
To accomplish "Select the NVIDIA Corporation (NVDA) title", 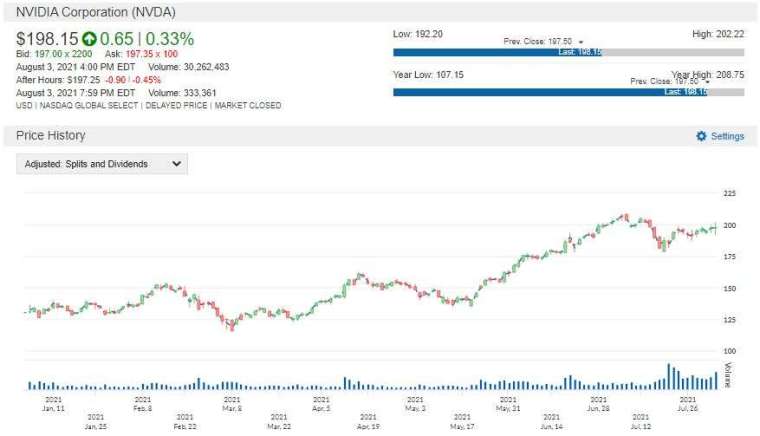I will (x=95, y=12).
